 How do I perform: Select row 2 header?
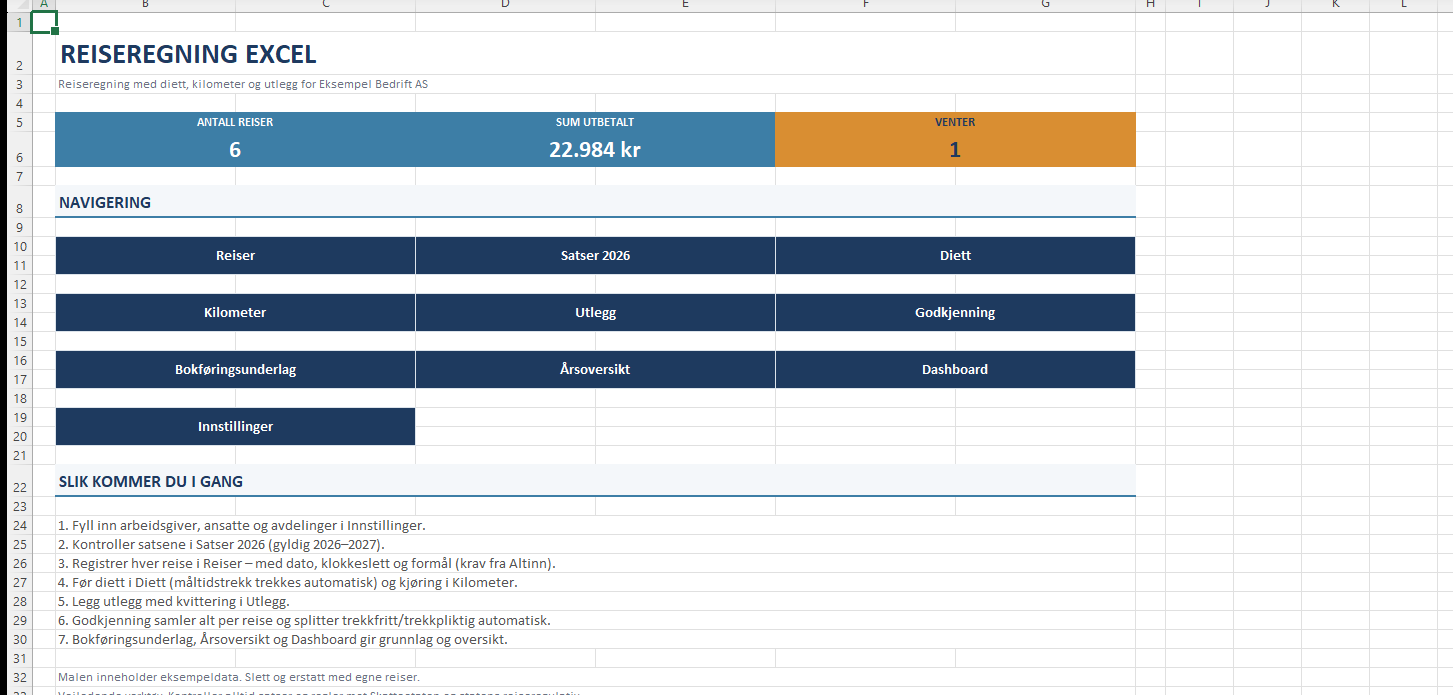coord(18,53)
